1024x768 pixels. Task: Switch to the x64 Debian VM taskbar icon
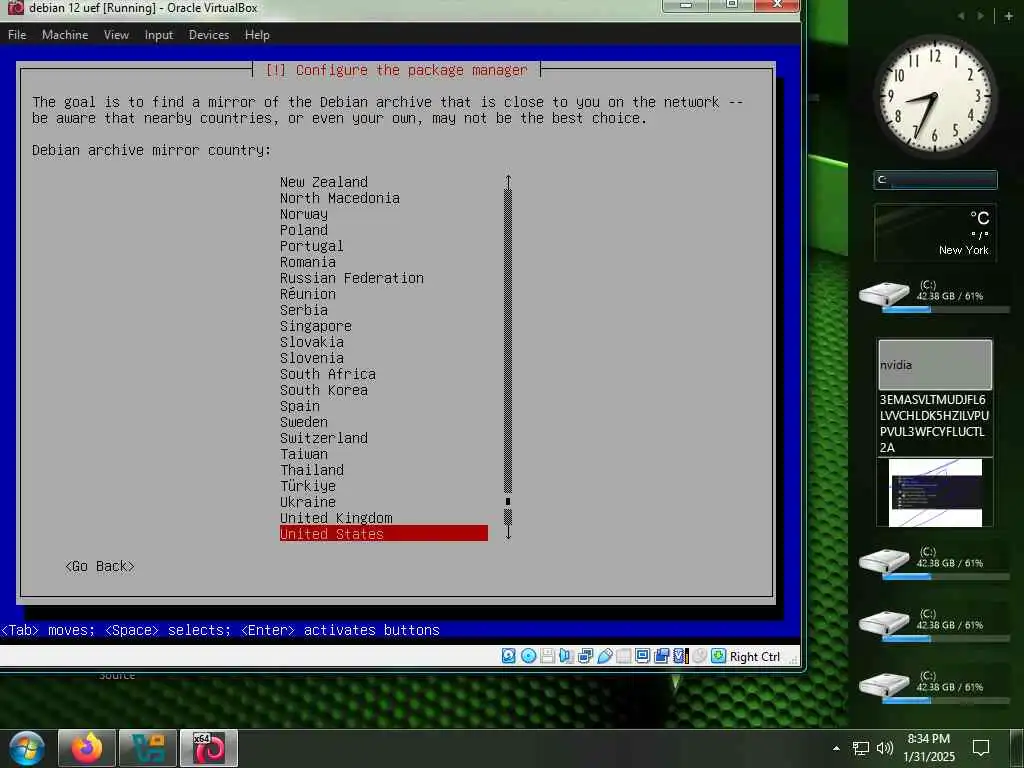click(x=209, y=748)
